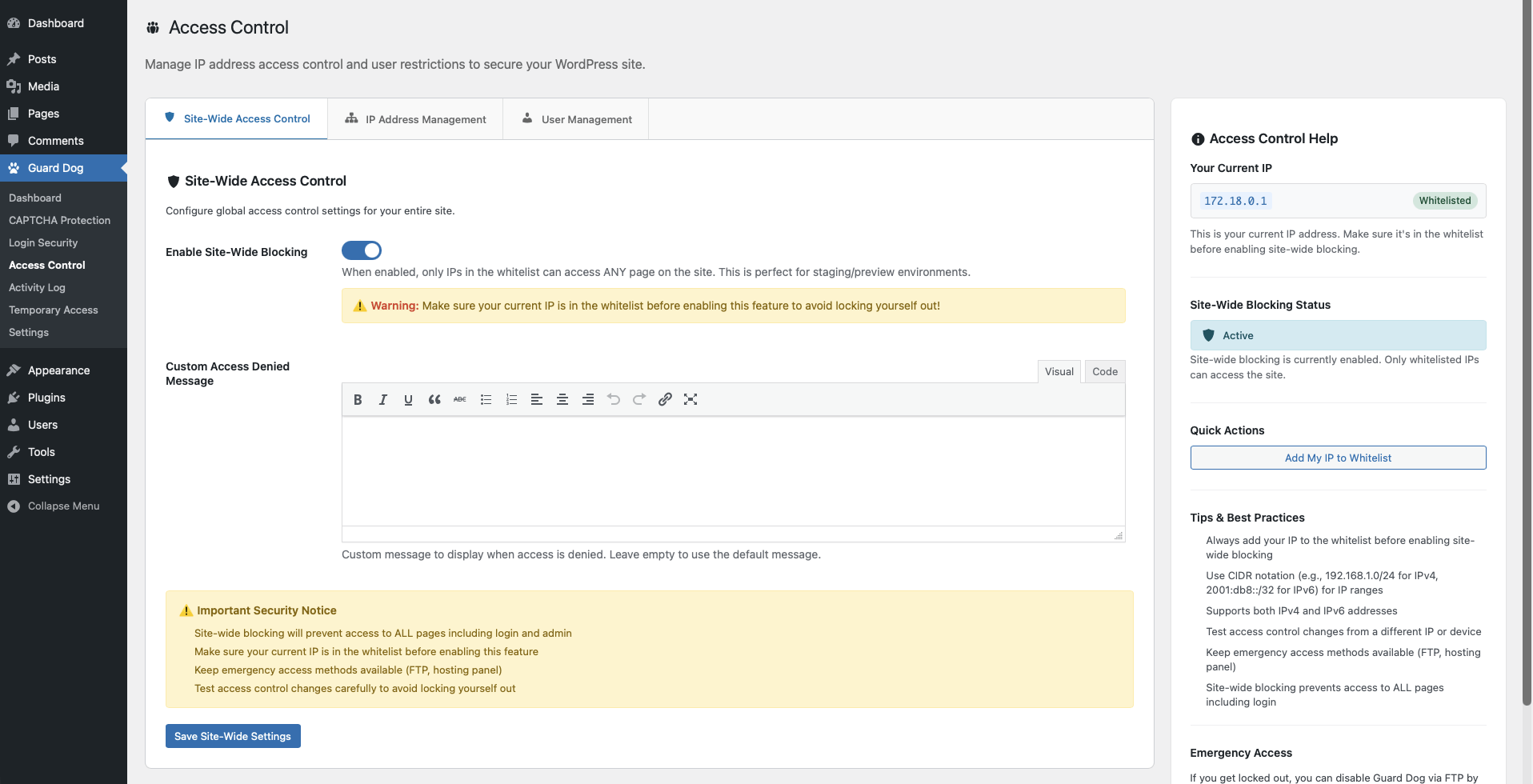Insert a blockquote in the editor
This screenshot has height=784, width=1533.
tap(434, 399)
